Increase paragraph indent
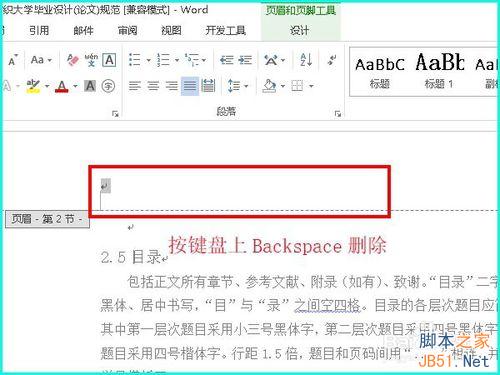Image resolution: width=500 pixels, height=375 pixels. point(245,60)
